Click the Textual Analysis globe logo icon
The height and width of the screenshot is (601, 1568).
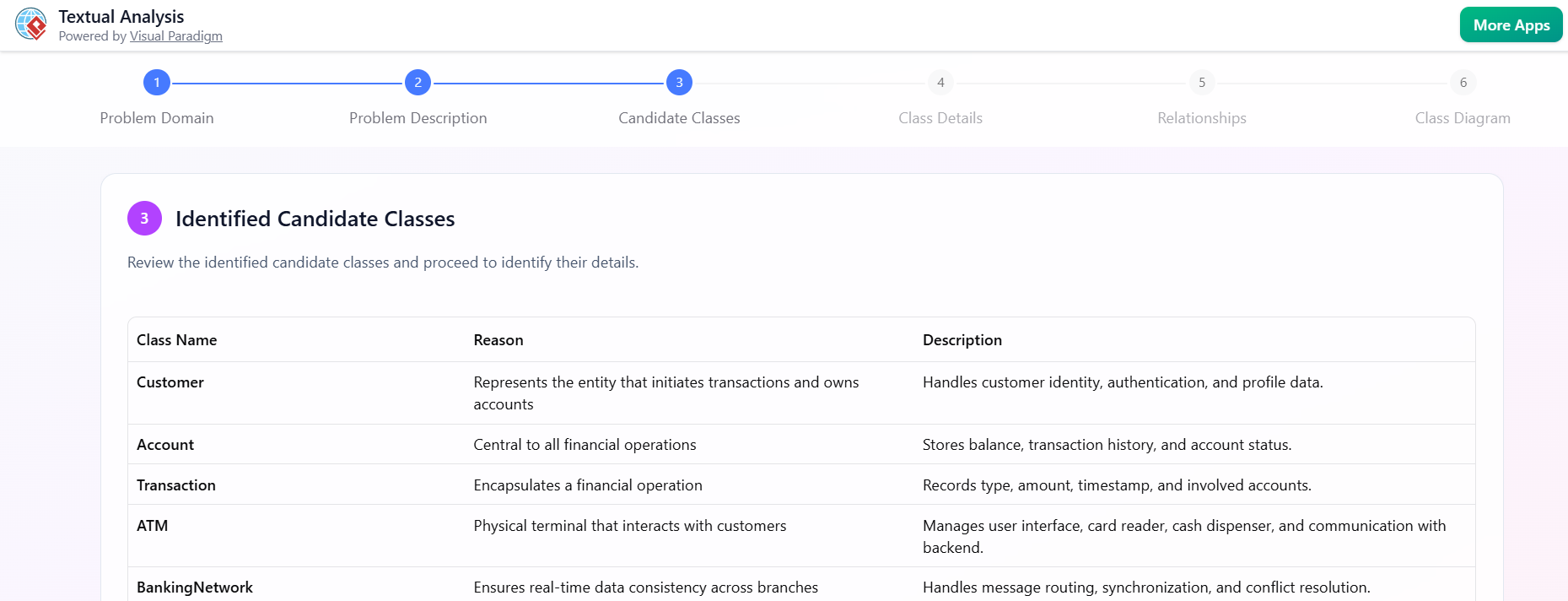pyautogui.click(x=31, y=24)
